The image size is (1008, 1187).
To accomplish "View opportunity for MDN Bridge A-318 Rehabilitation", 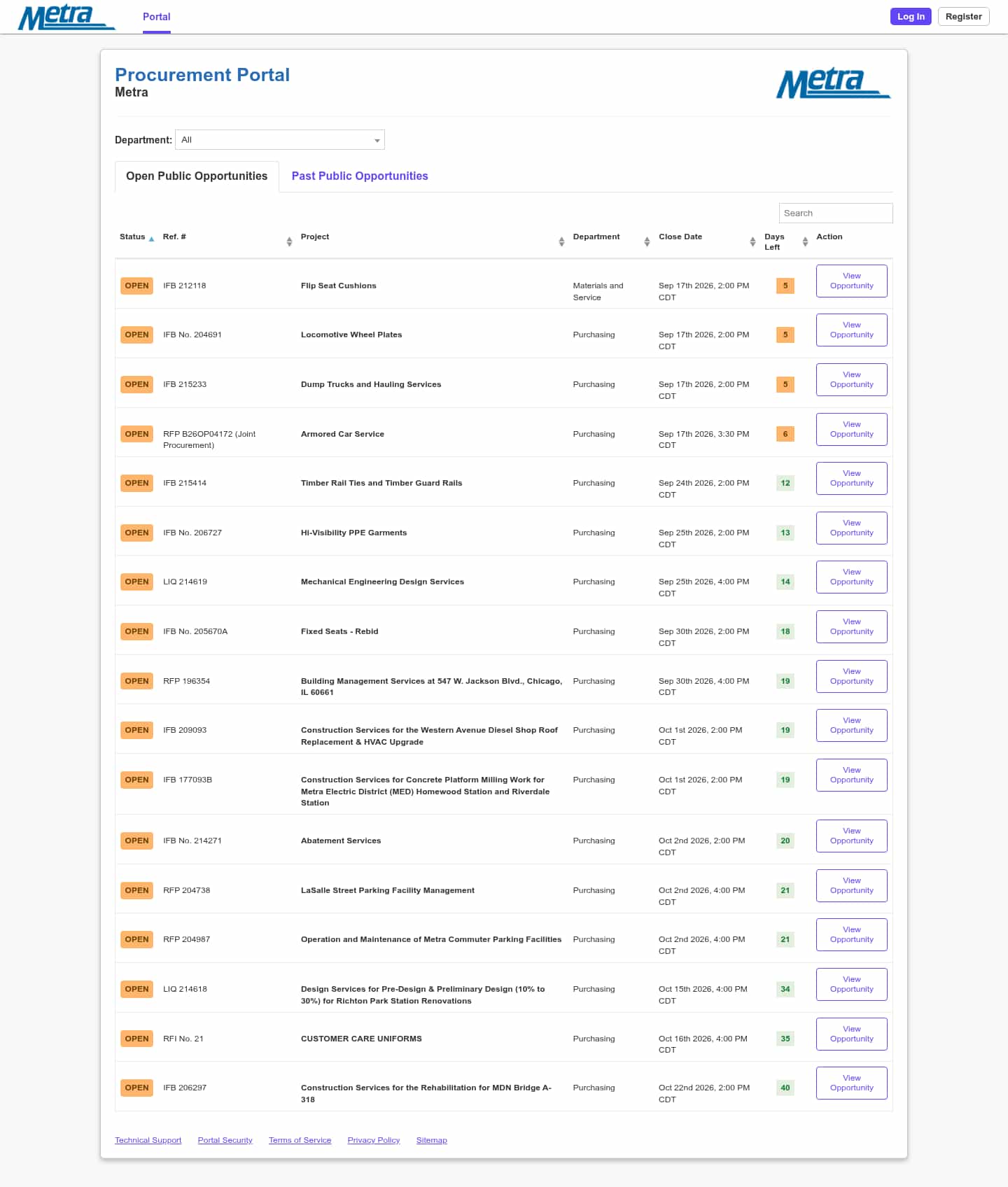I will 852,1083.
